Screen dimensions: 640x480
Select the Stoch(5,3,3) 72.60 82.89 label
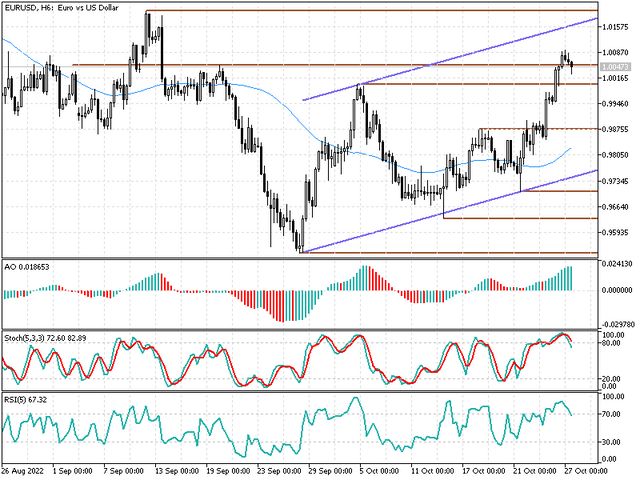45,338
